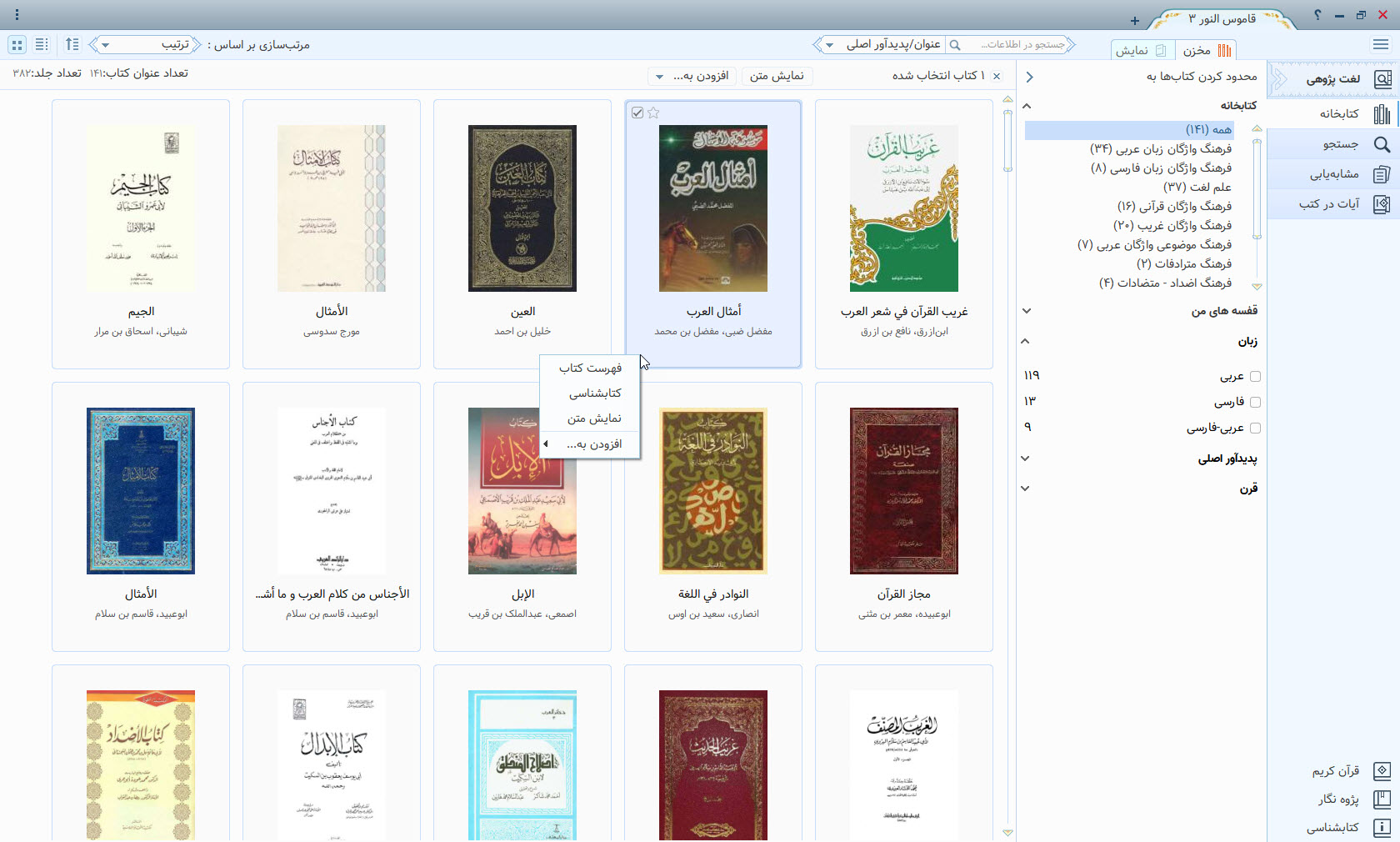Open the مجاز القرآن book cover
This screenshot has width=1400, height=842.
[904, 491]
